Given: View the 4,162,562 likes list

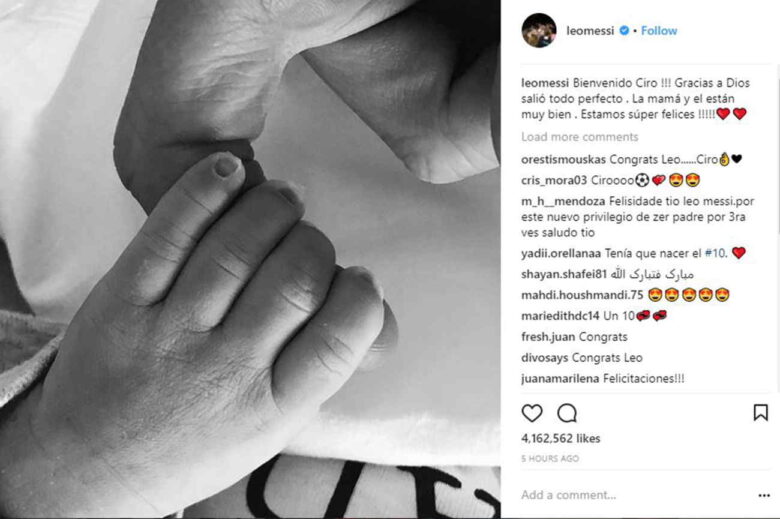Looking at the screenshot, I should click(x=561, y=438).
